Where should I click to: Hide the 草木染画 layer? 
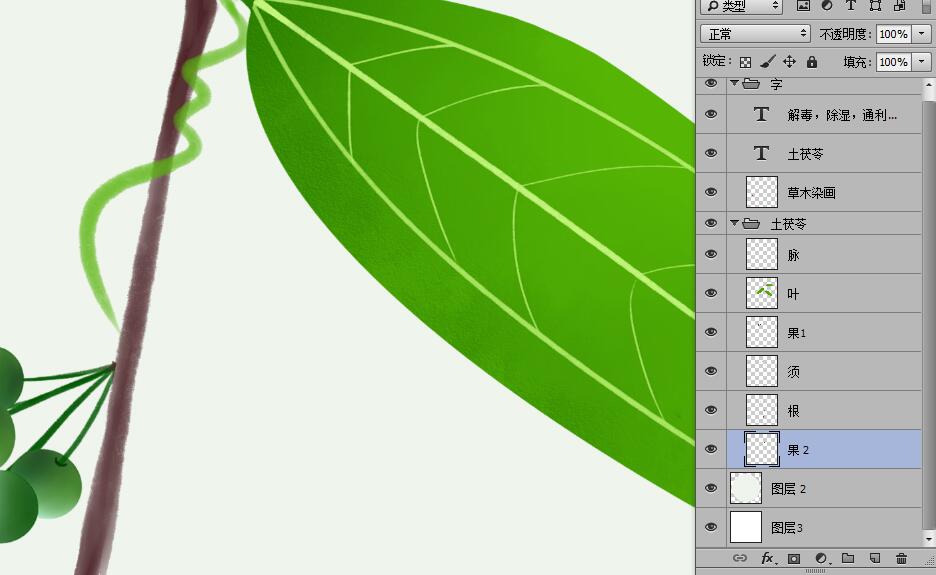click(x=711, y=192)
